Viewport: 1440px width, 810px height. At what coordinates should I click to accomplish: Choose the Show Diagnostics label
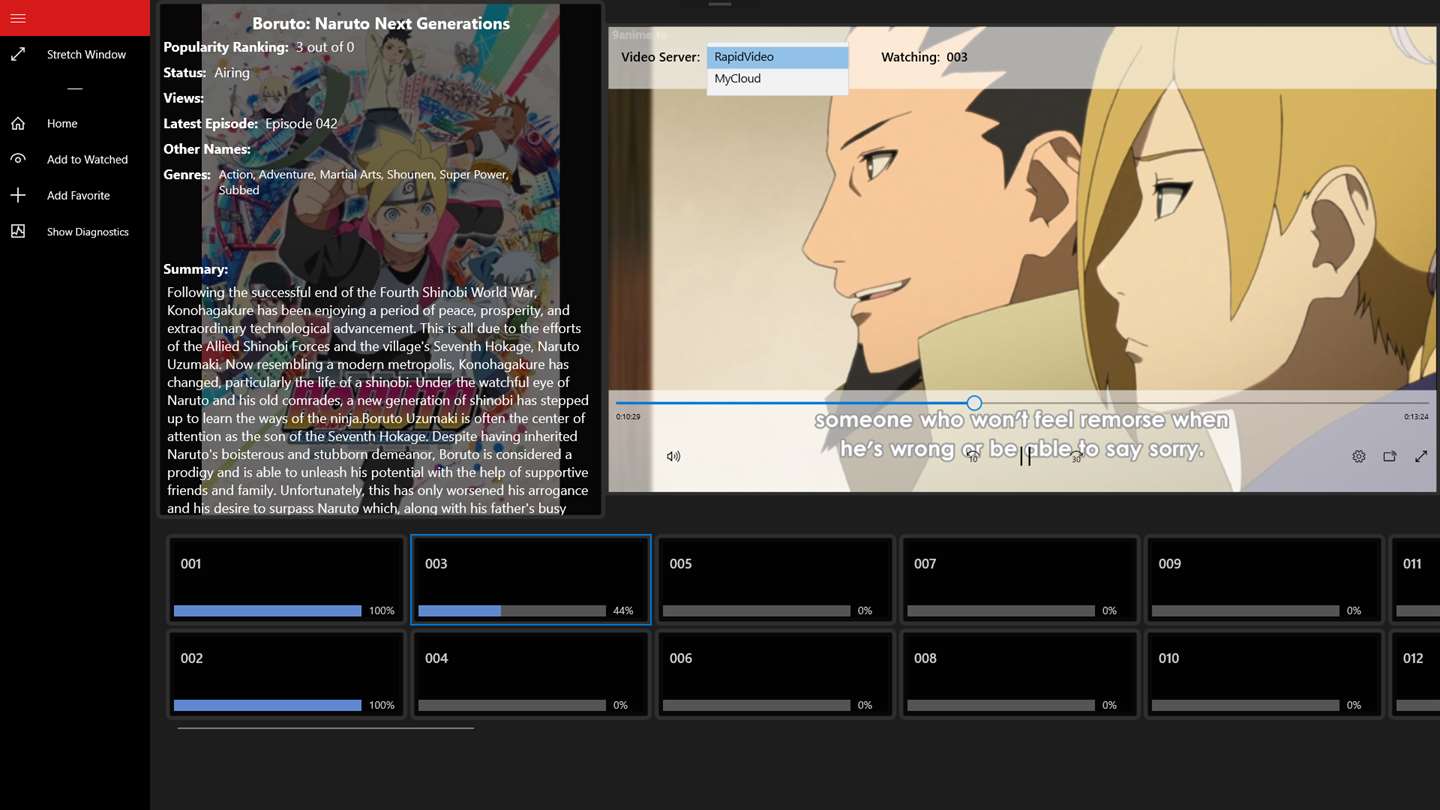(x=88, y=231)
